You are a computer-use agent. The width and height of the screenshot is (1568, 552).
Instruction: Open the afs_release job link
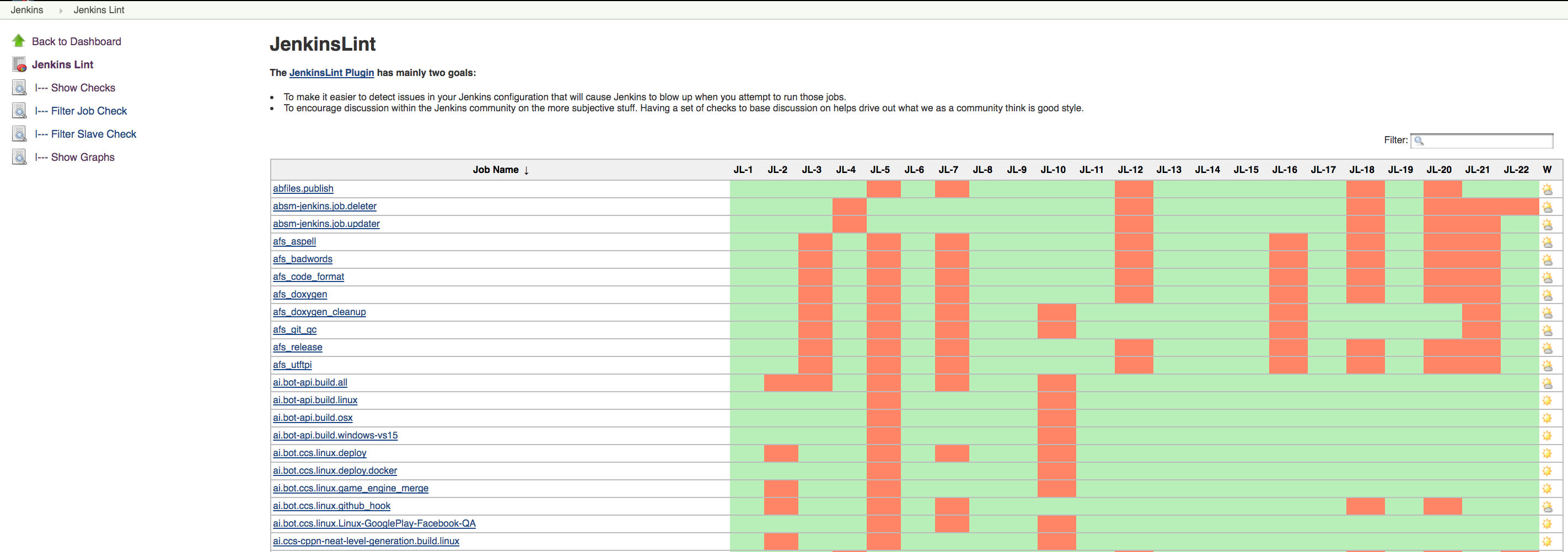(x=298, y=347)
